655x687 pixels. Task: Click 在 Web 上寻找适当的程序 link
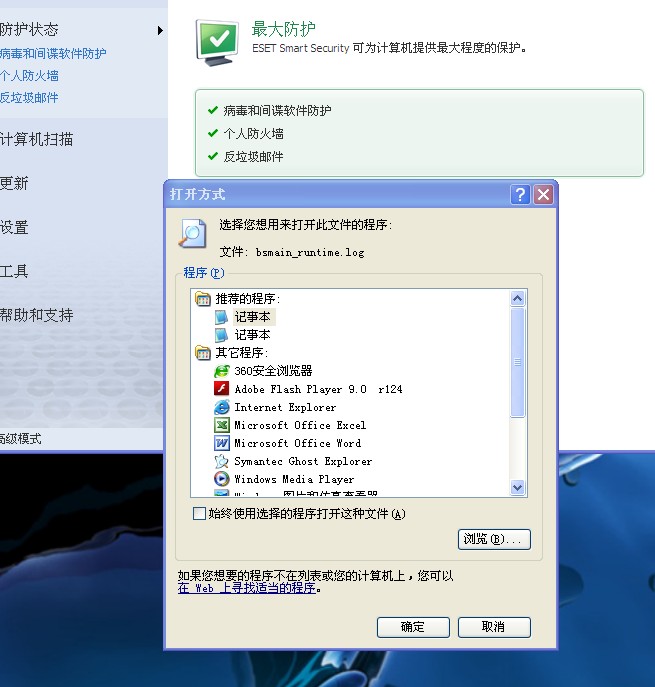click(247, 588)
